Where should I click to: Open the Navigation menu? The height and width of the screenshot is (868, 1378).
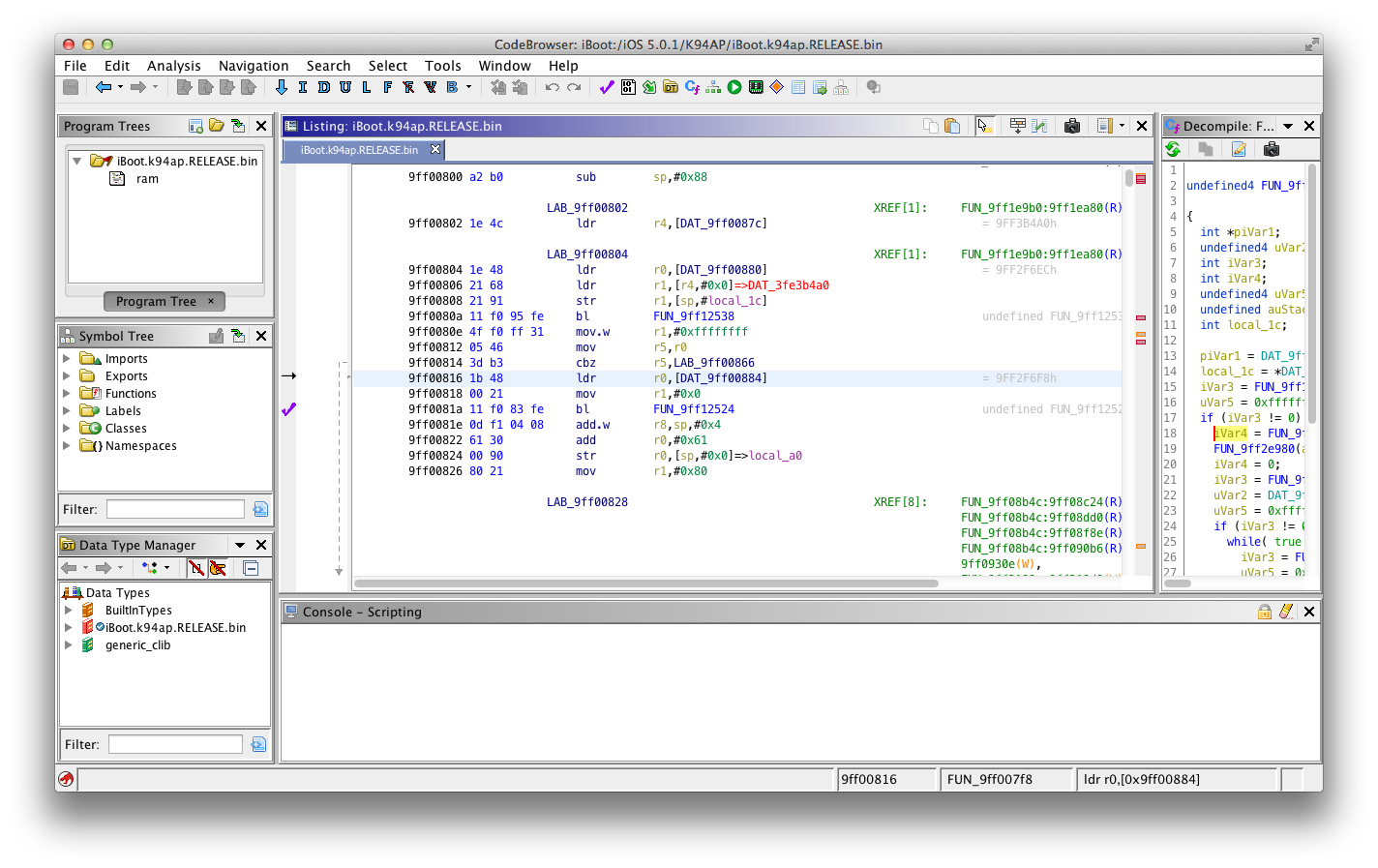click(254, 66)
